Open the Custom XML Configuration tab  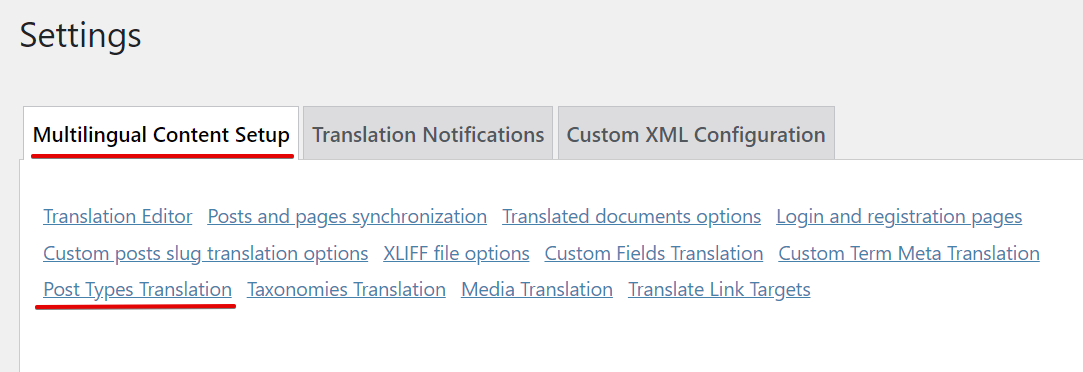tap(696, 133)
